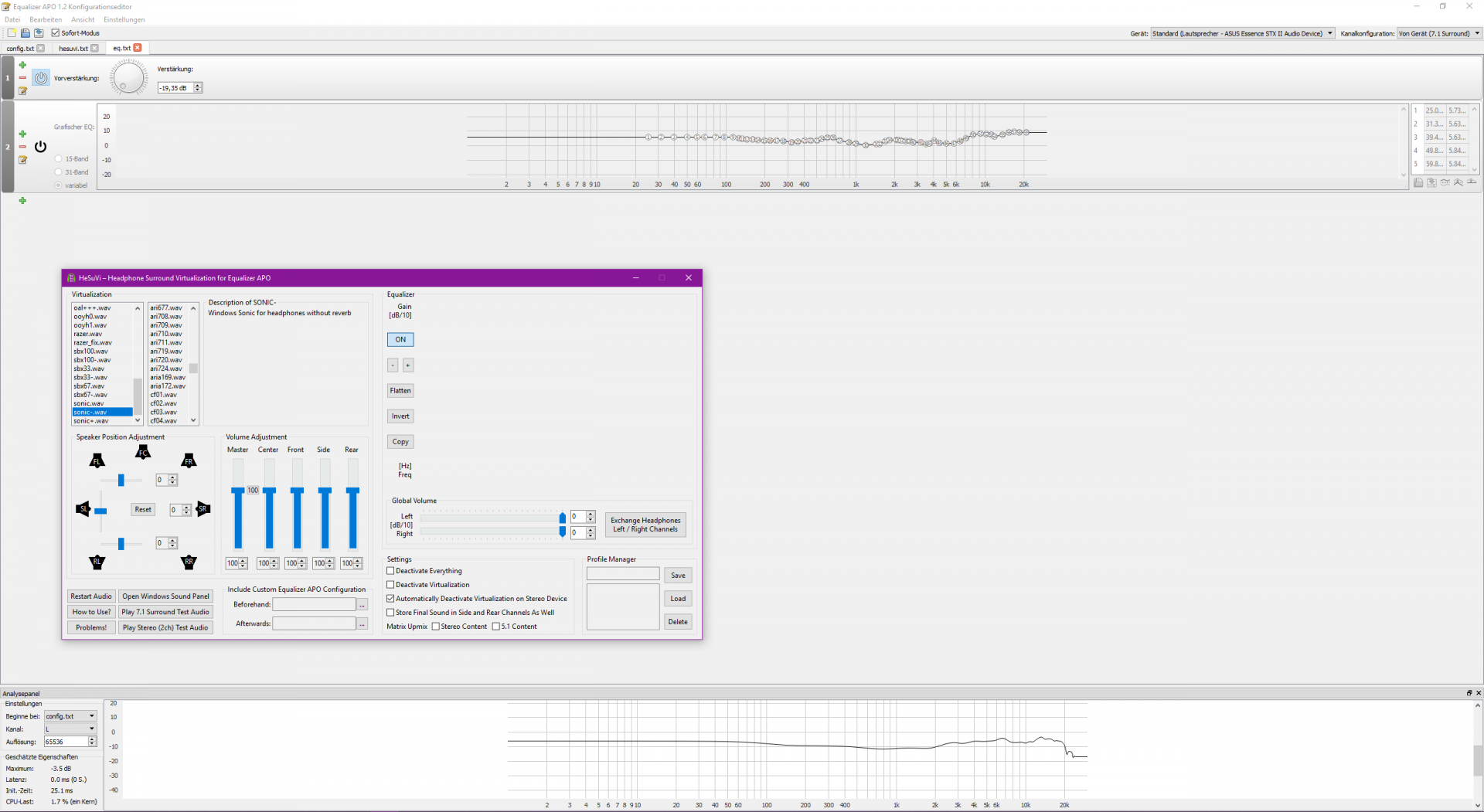Click up arrow of Rear volume spinner
This screenshot has height=812, width=1484.
tap(358, 561)
